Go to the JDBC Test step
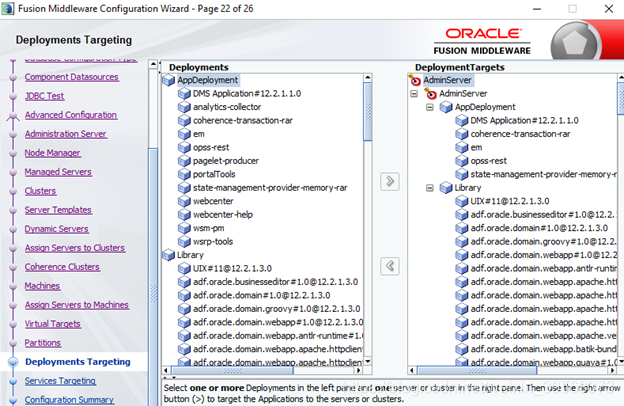The height and width of the screenshot is (406, 624). pos(45,96)
